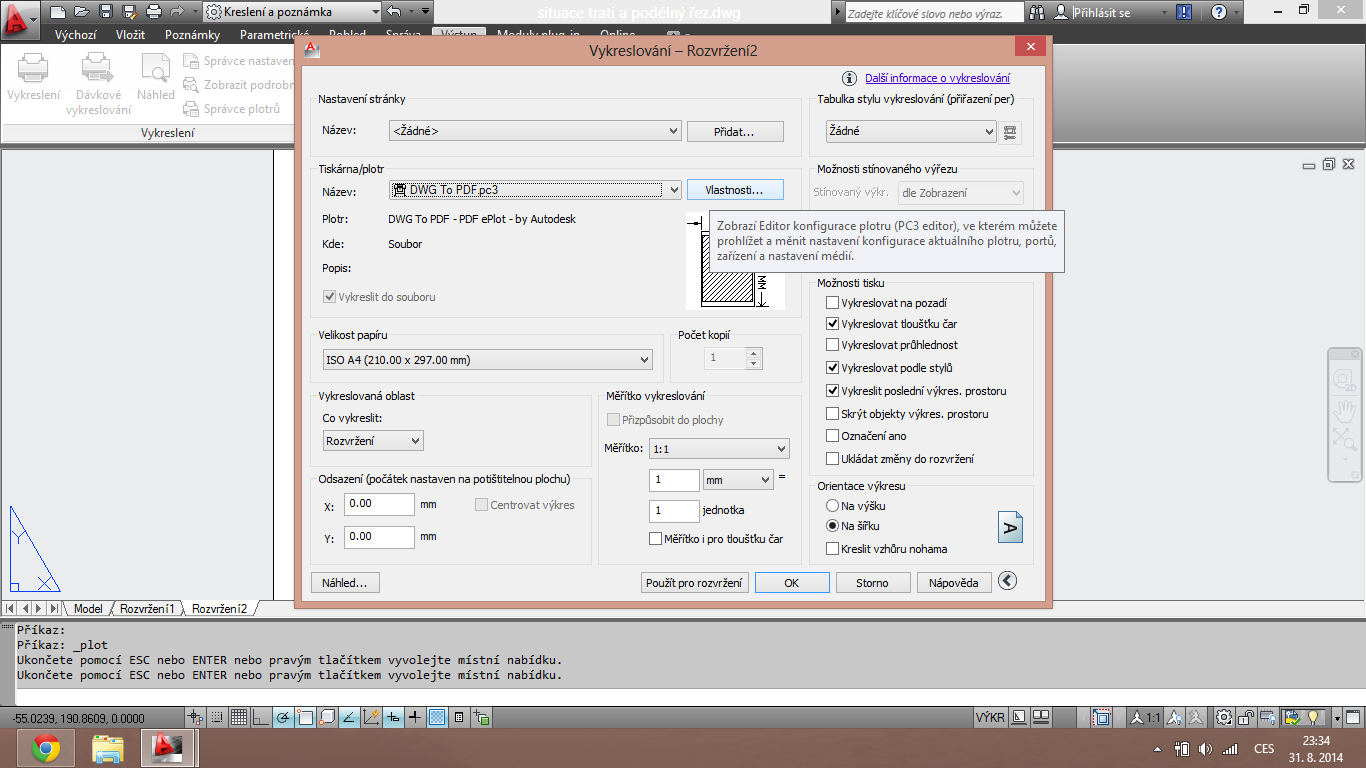The image size is (1366, 768).
Task: Open printer name dropdown DWG To PDF.pc3
Action: tap(535, 190)
